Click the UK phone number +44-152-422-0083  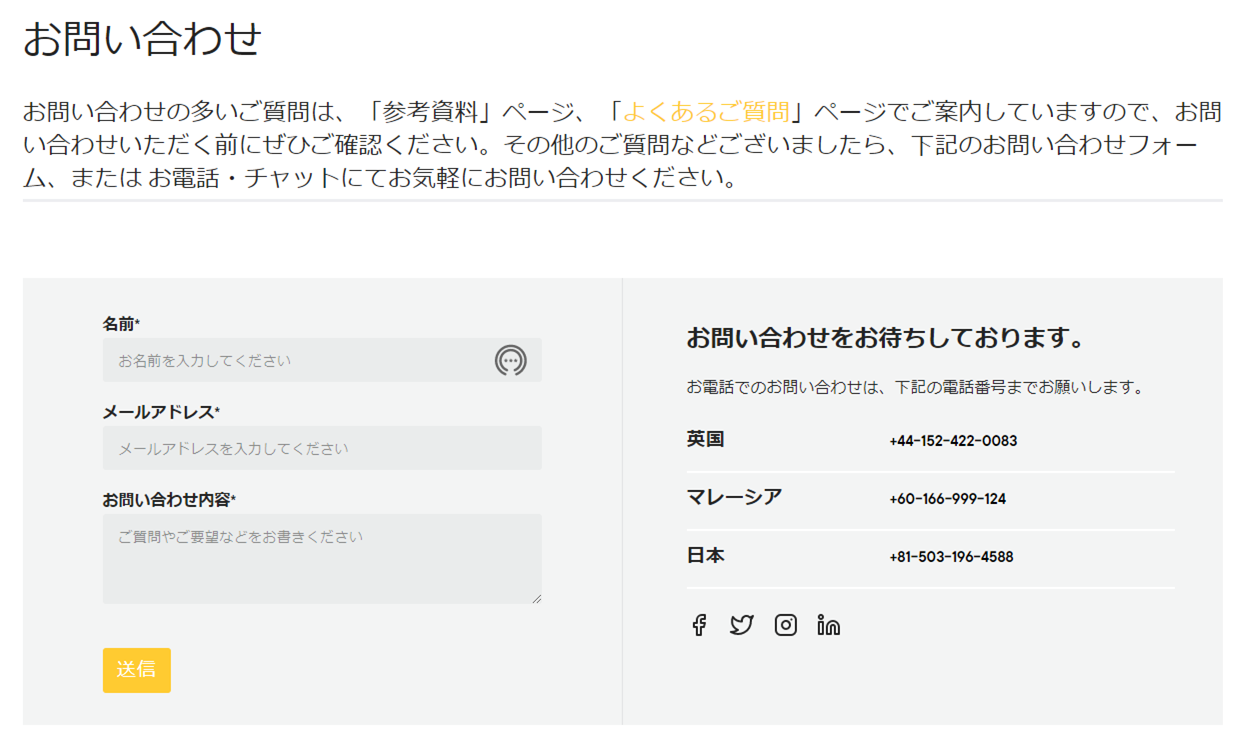(x=953, y=441)
